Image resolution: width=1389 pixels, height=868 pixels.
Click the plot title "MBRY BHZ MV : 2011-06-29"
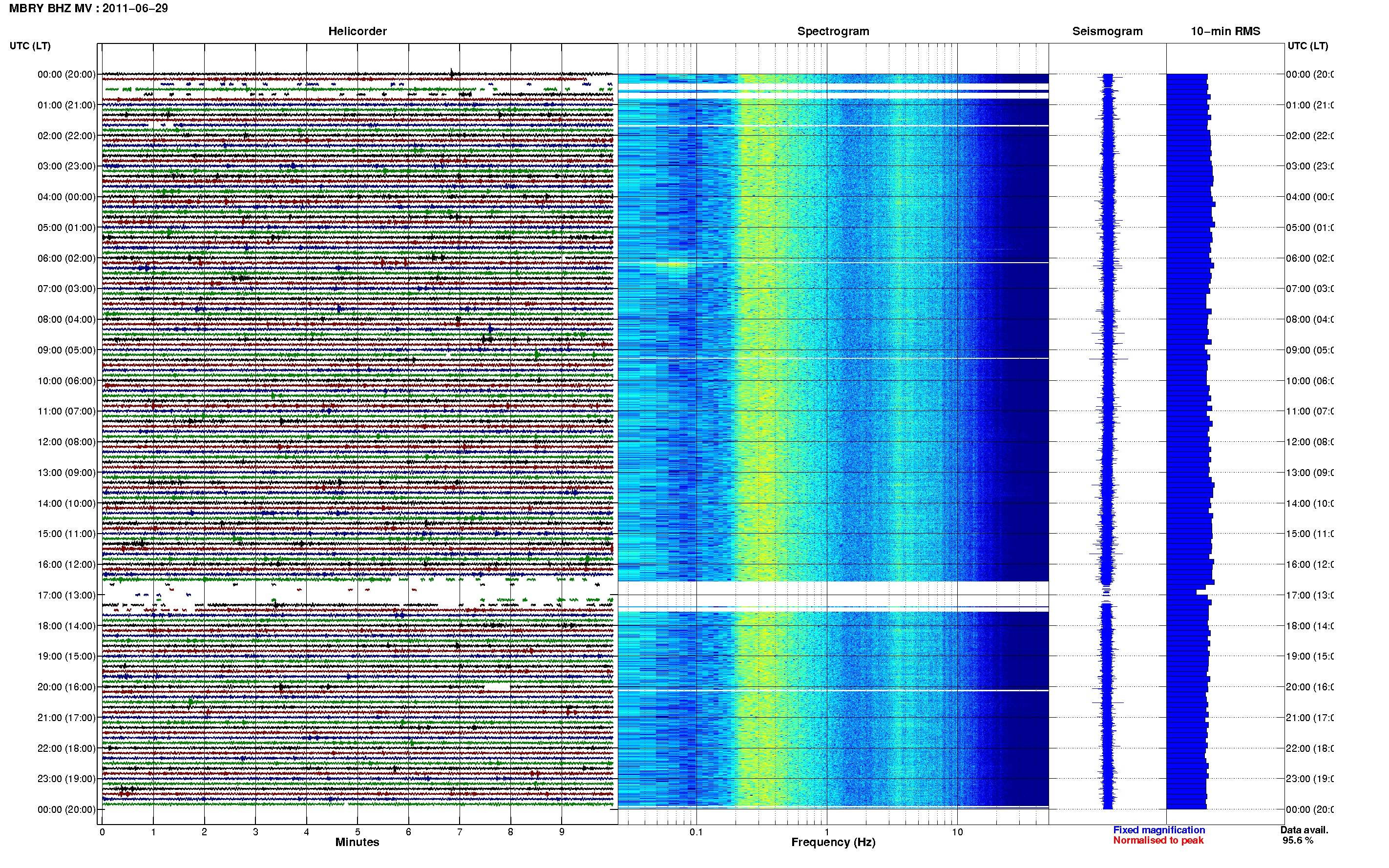88,8
